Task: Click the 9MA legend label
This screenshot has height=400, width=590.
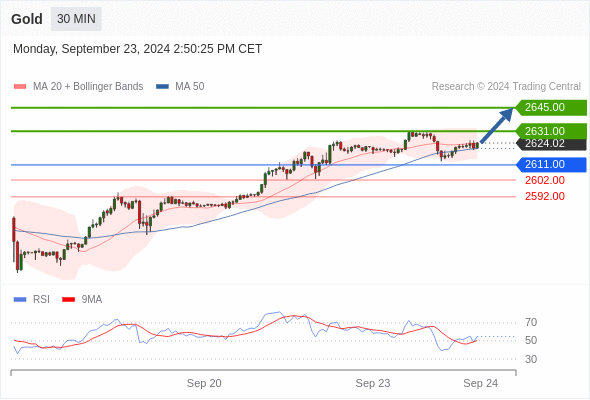Action: [x=92, y=300]
